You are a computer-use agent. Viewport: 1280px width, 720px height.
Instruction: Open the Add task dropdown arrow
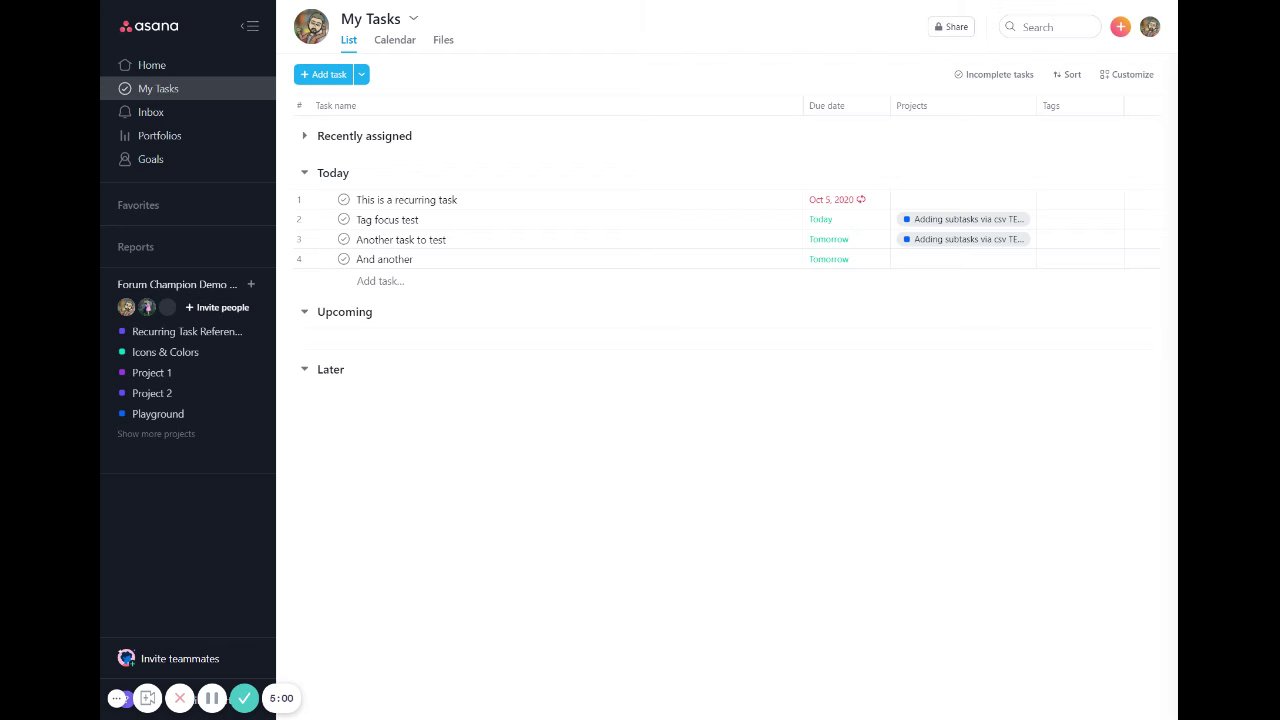[x=361, y=74]
